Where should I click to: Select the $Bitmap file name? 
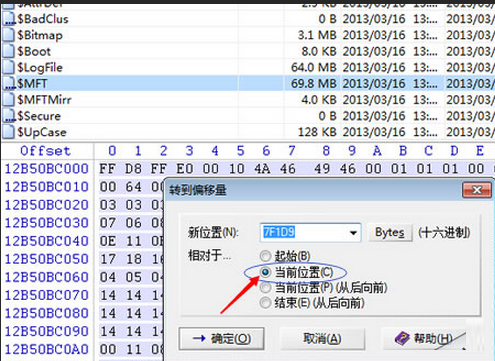point(40,35)
